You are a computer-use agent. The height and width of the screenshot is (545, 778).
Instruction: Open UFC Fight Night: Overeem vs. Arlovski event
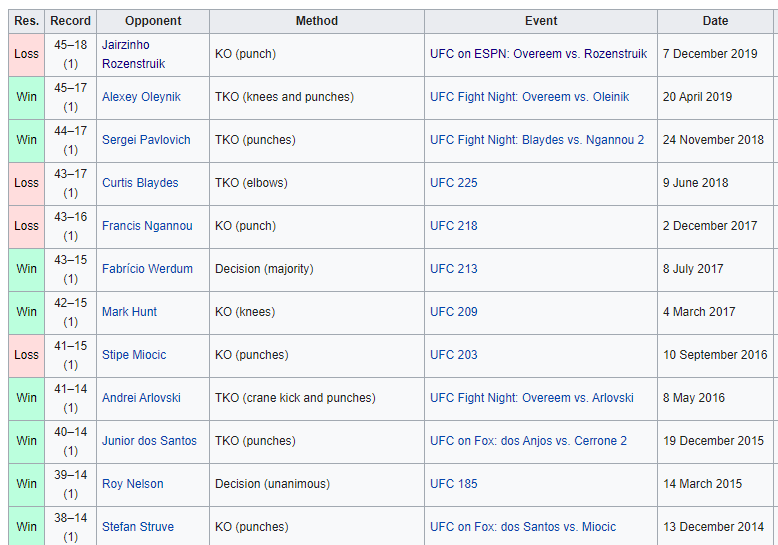pos(531,398)
